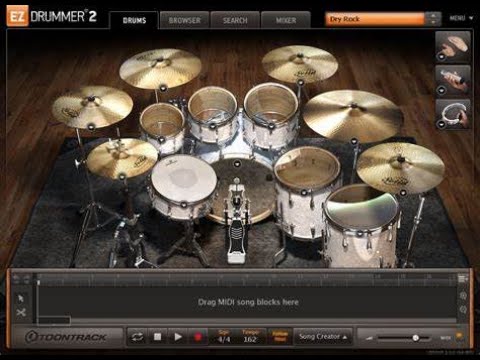Step the Dry Rock preset up or down with the arrows
The width and height of the screenshot is (480, 360).
pos(433,19)
